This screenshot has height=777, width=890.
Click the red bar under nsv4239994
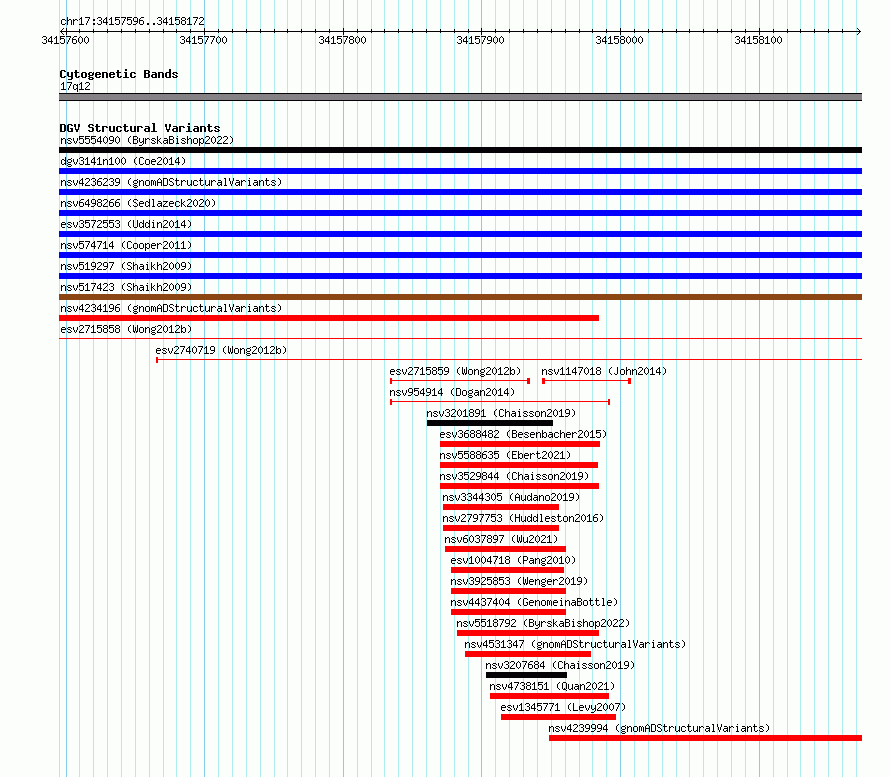click(706, 738)
